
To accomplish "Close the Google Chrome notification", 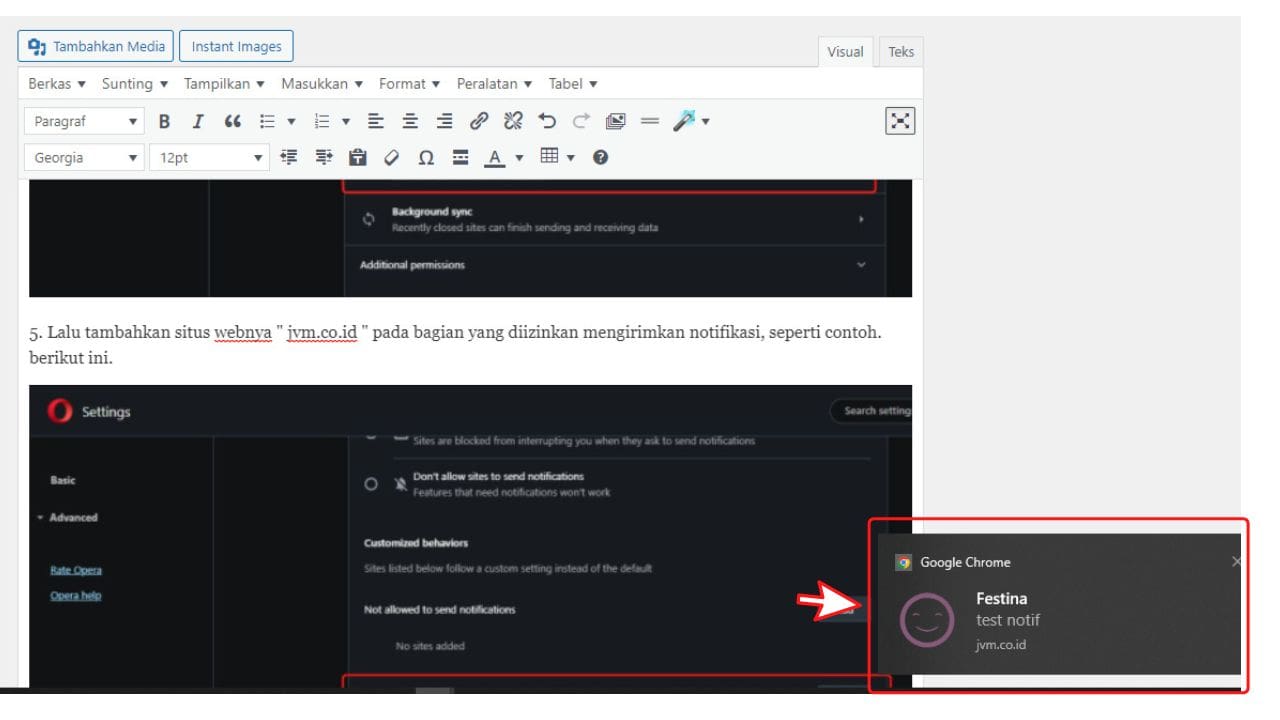I will (1236, 562).
